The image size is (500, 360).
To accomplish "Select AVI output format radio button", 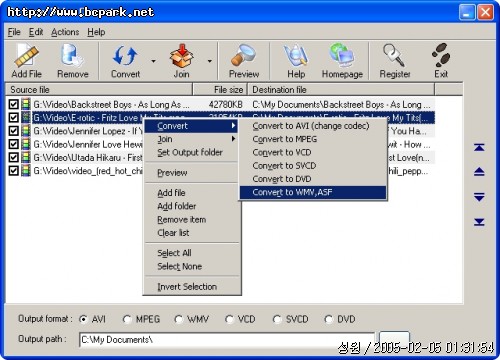I will [x=83, y=319].
